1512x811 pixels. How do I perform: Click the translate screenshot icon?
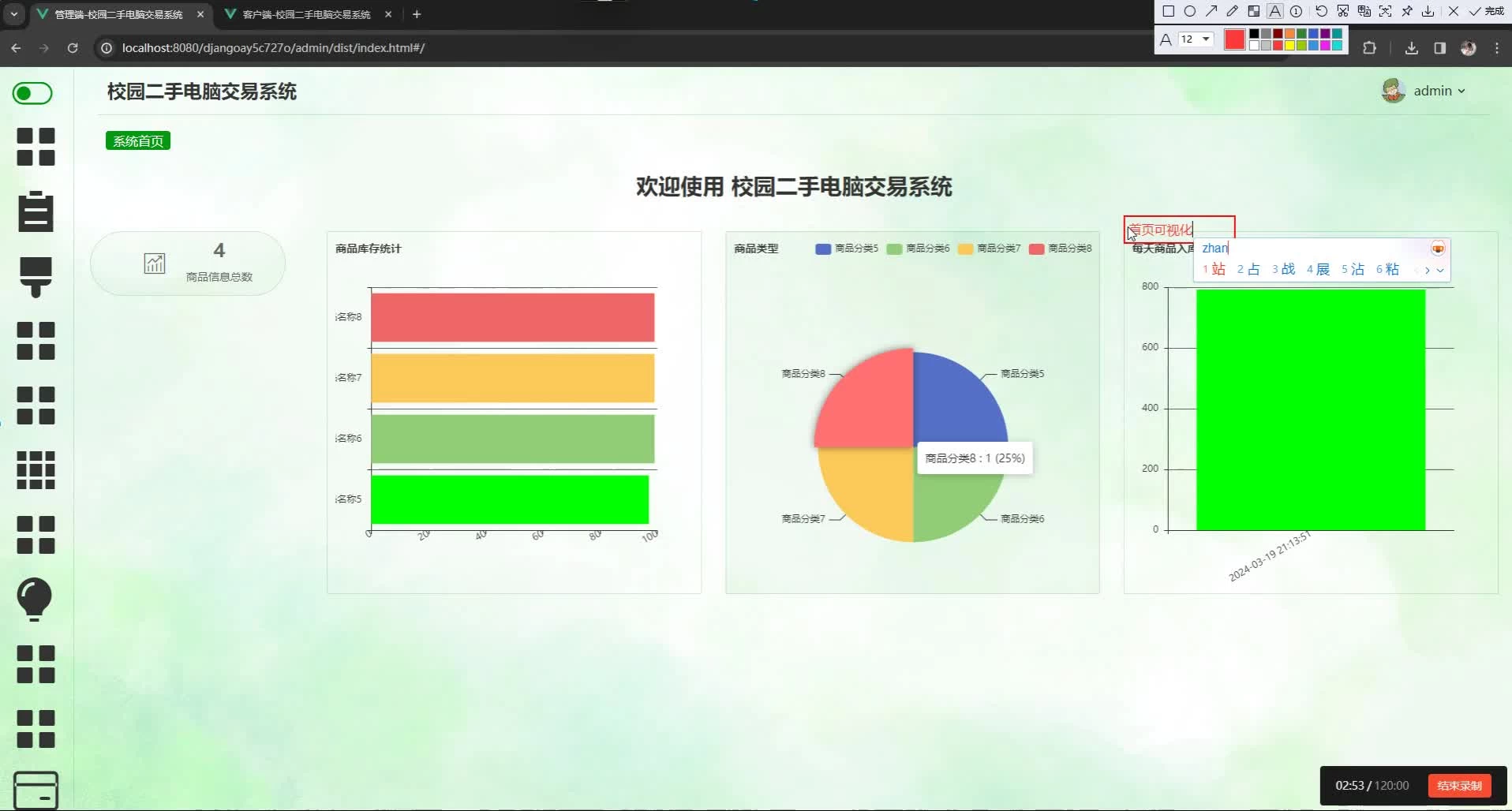coord(1364,11)
